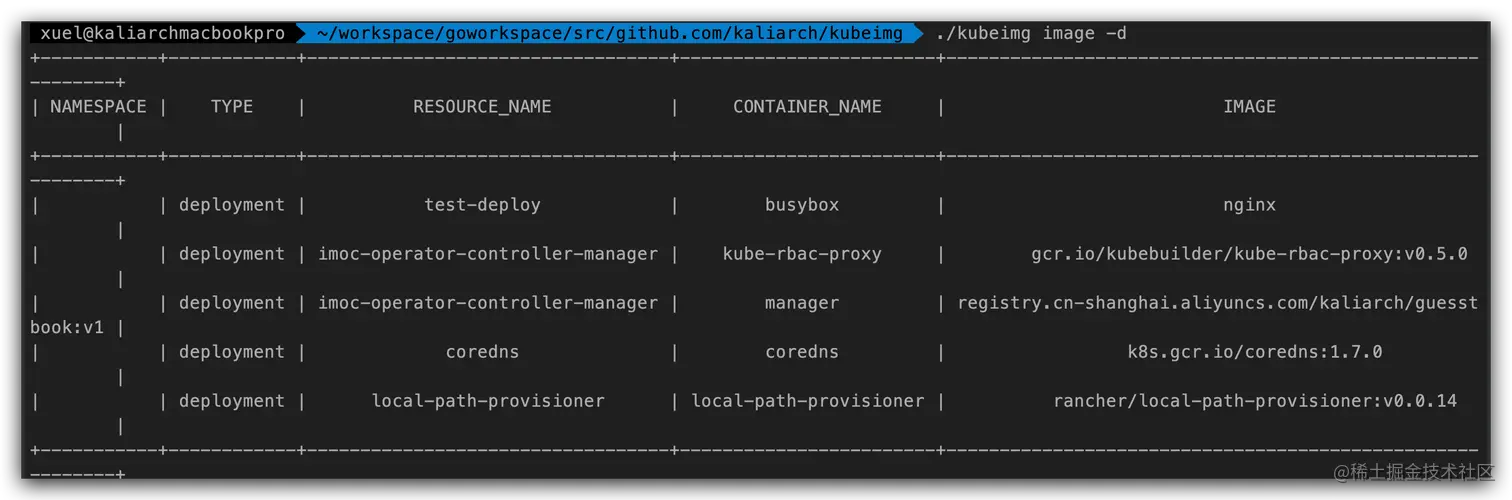Click the test-deploy resource name
Viewport: 1512px width, 500px height.
pos(482,205)
